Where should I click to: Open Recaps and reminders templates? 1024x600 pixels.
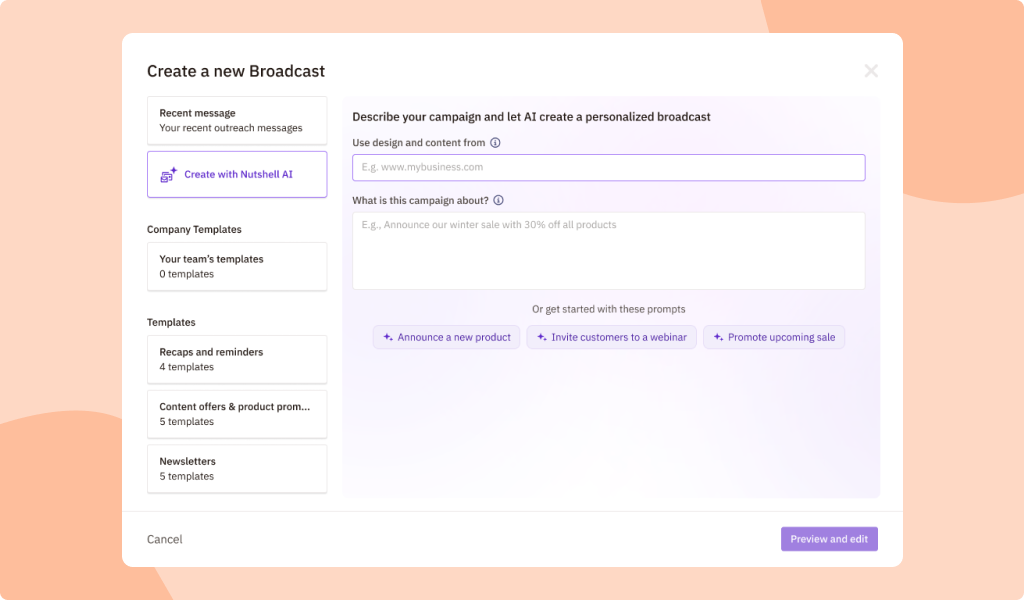click(237, 359)
